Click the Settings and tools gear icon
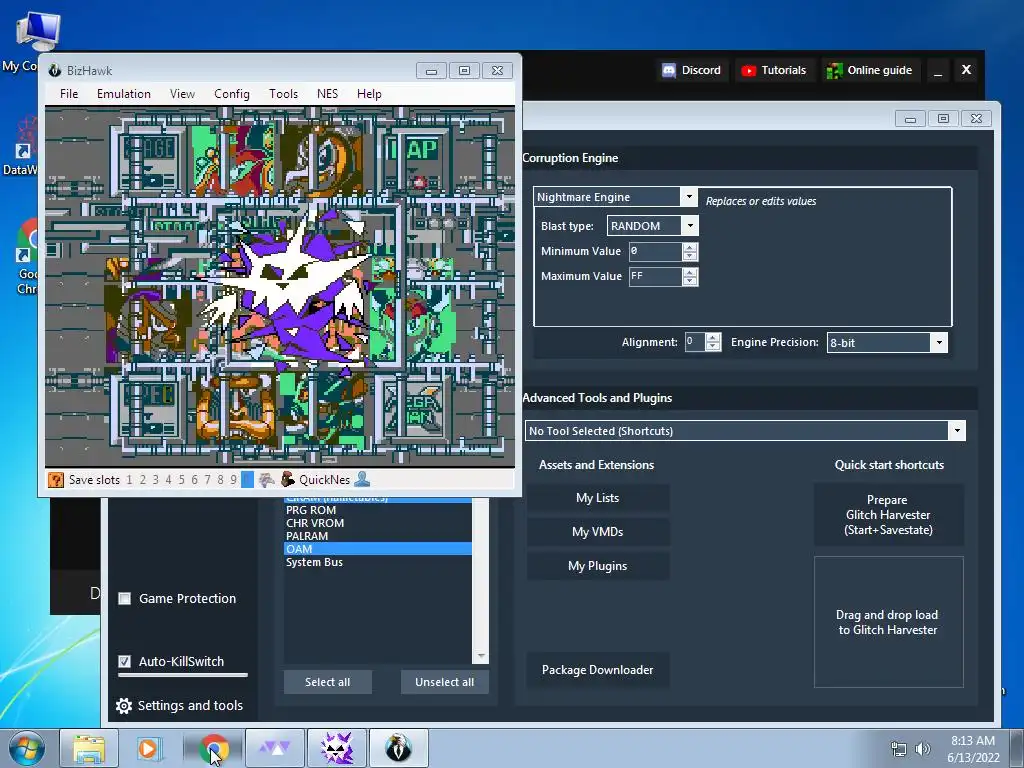This screenshot has height=768, width=1024. click(x=123, y=706)
